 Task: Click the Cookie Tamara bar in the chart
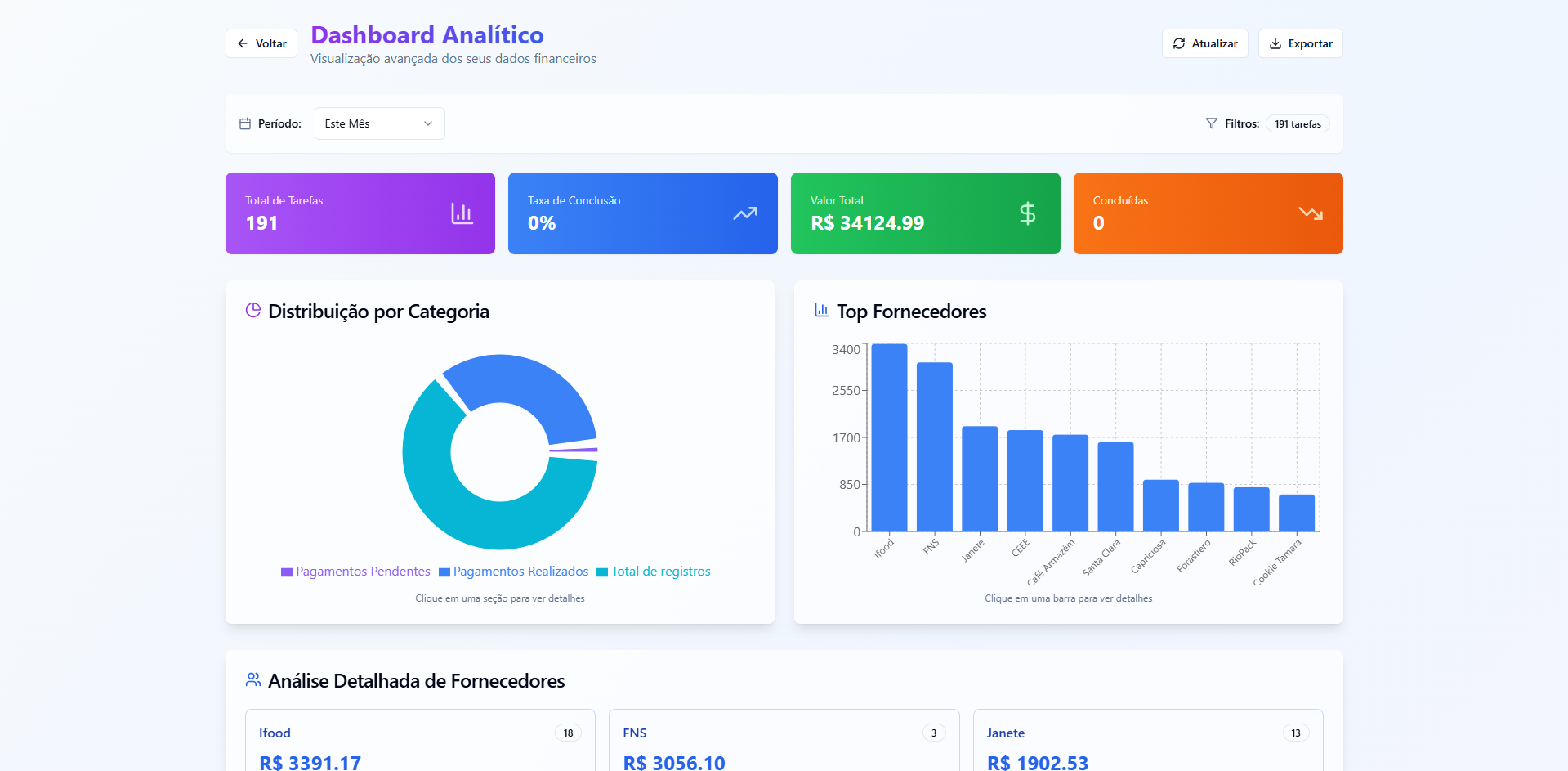coord(1297,513)
